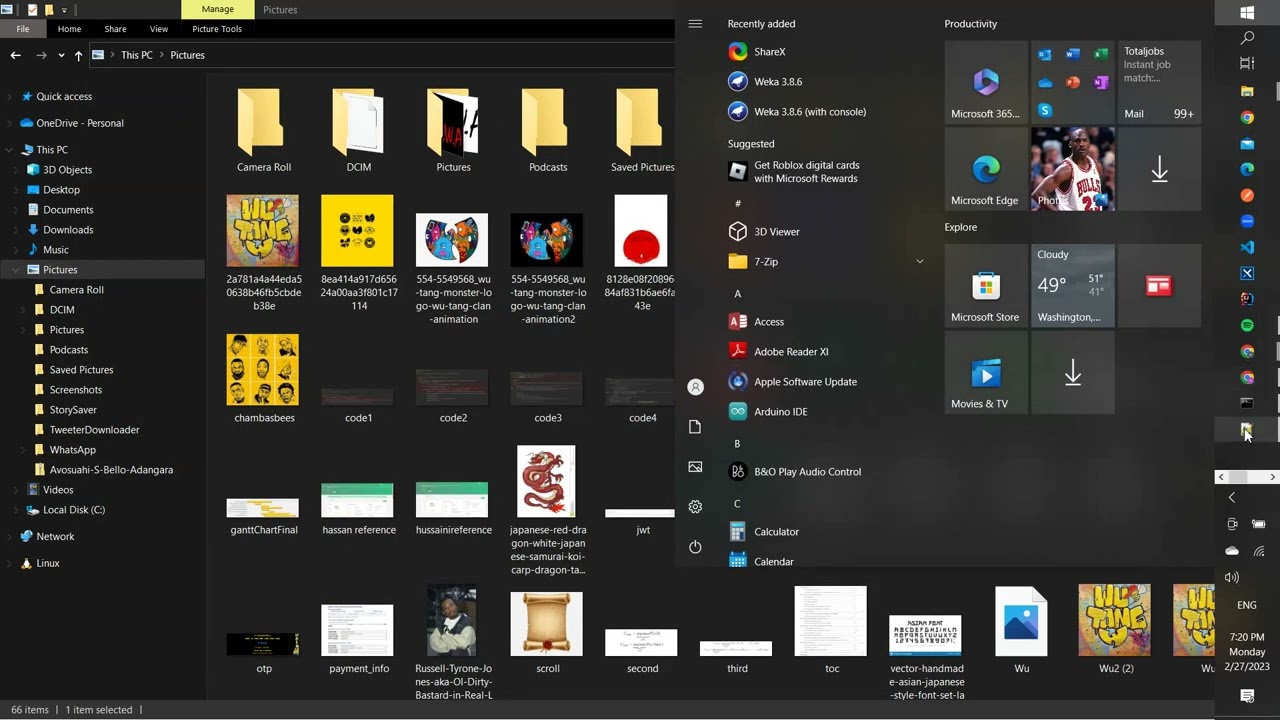The width and height of the screenshot is (1280, 720).
Task: Open Visual Studio Code from taskbar
Action: (x=1247, y=247)
